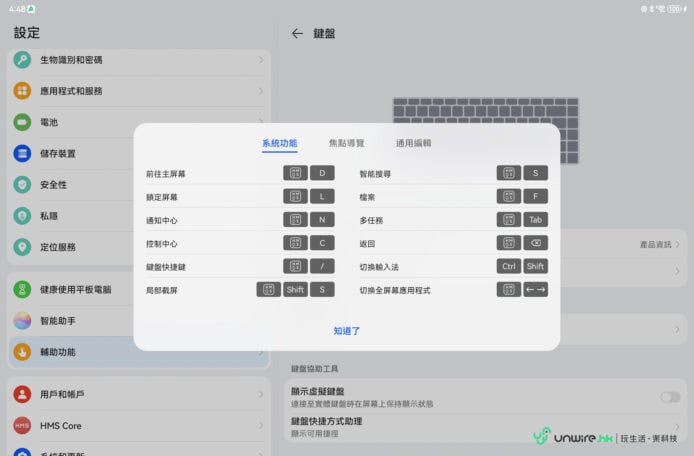Select the 系統功能 tab
The image size is (694, 456).
(x=279, y=144)
